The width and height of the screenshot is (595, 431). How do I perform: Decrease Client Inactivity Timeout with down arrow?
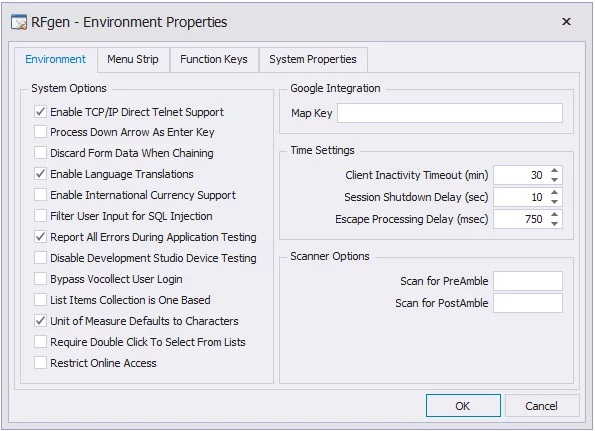(x=554, y=180)
